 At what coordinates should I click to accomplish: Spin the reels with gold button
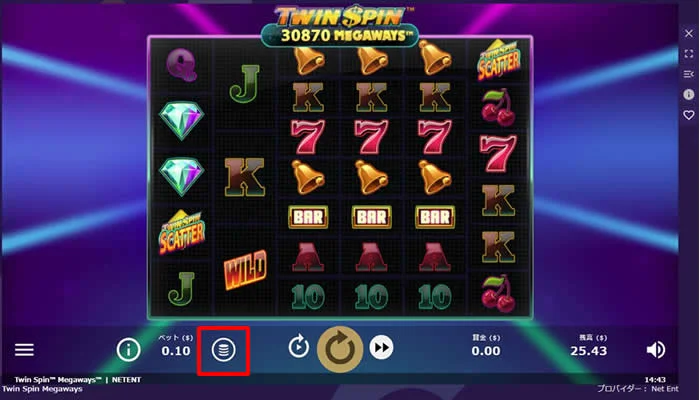pos(340,350)
